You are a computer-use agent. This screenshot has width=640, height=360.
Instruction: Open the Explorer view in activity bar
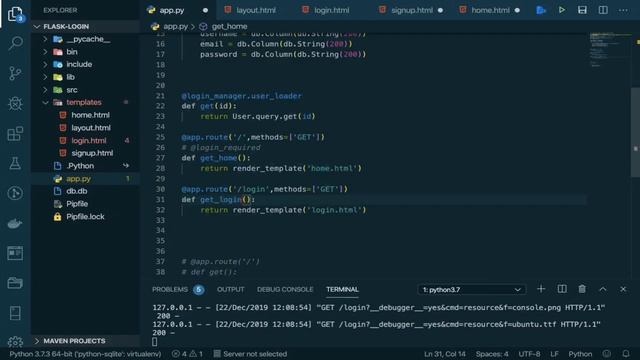15,14
